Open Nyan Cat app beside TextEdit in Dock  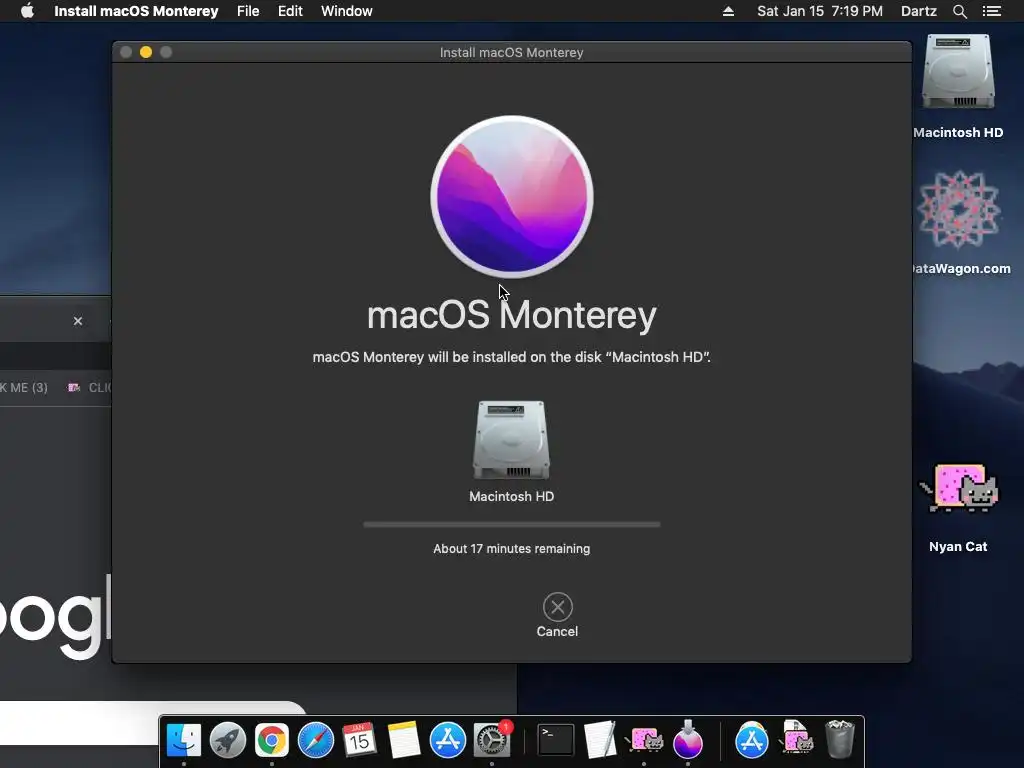(x=645, y=740)
